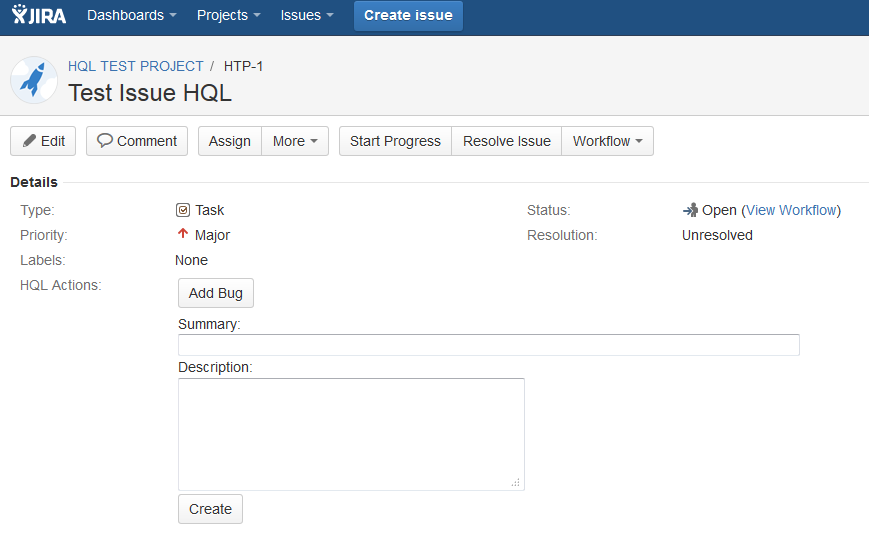Add a Comment using the Comment button
869x539 pixels.
[137, 141]
